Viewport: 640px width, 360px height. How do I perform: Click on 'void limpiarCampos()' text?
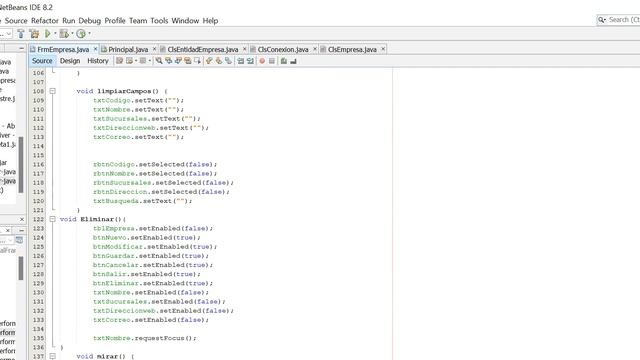(118, 91)
